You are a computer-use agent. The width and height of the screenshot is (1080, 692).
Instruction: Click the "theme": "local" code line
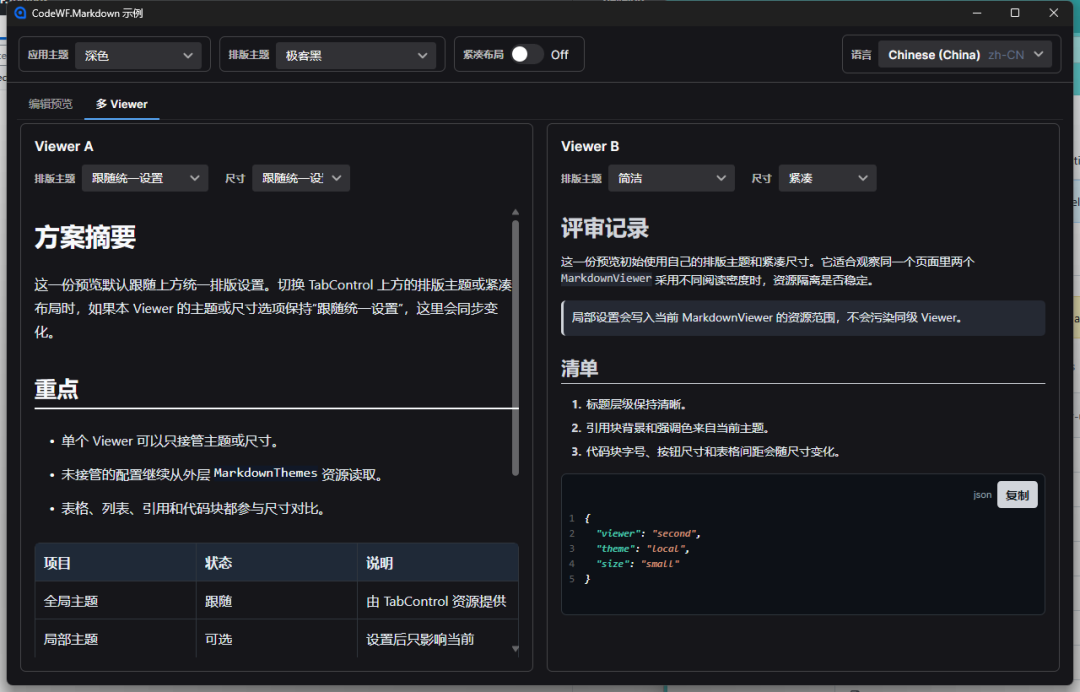pyautogui.click(x=643, y=549)
